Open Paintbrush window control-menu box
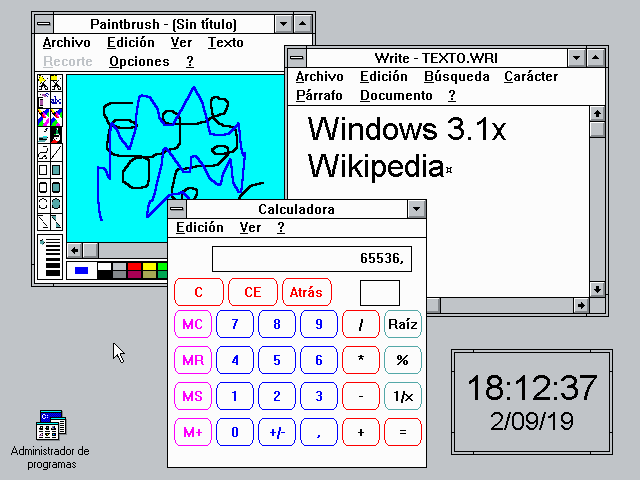The image size is (640, 480). coord(44,24)
